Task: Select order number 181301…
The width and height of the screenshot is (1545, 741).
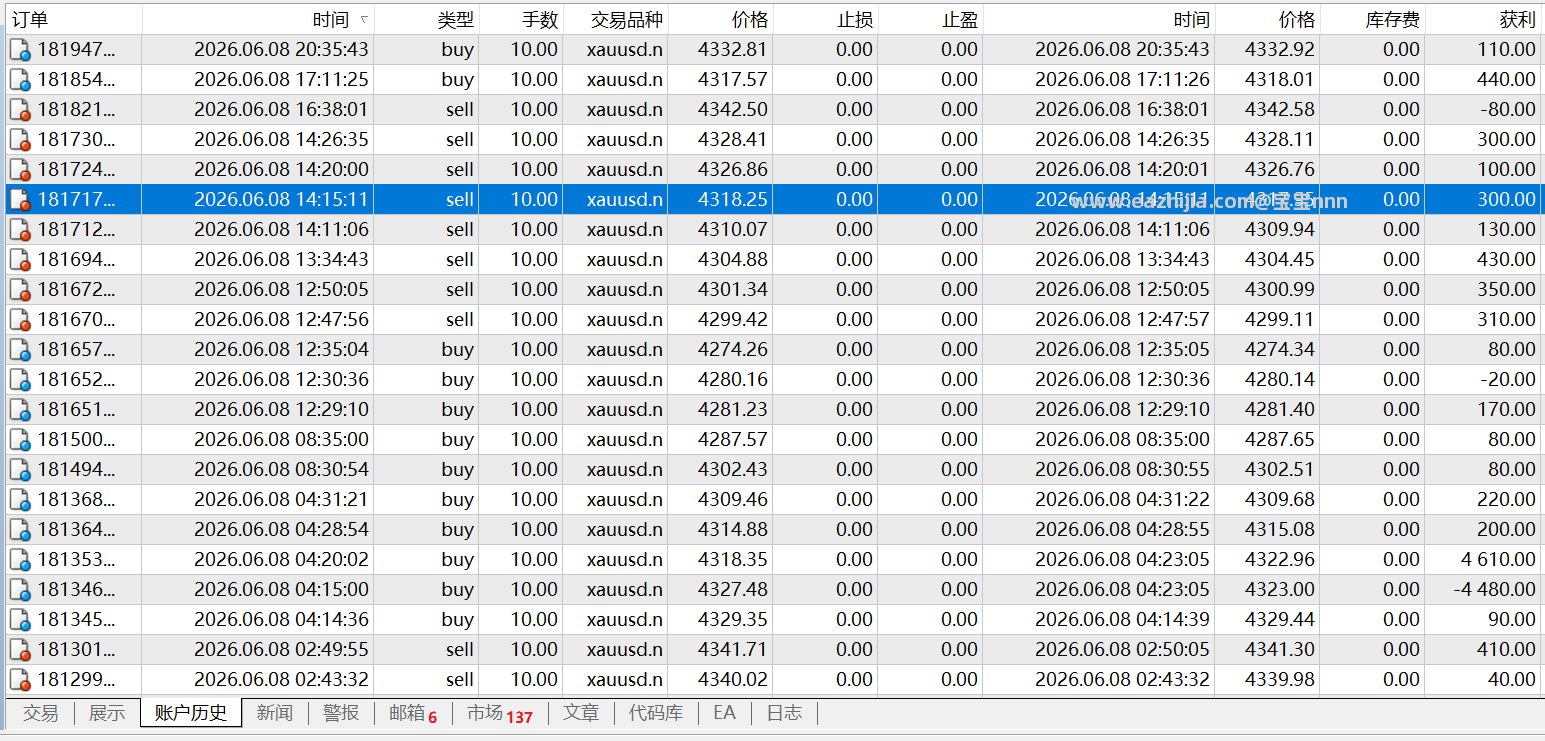Action: click(76, 650)
